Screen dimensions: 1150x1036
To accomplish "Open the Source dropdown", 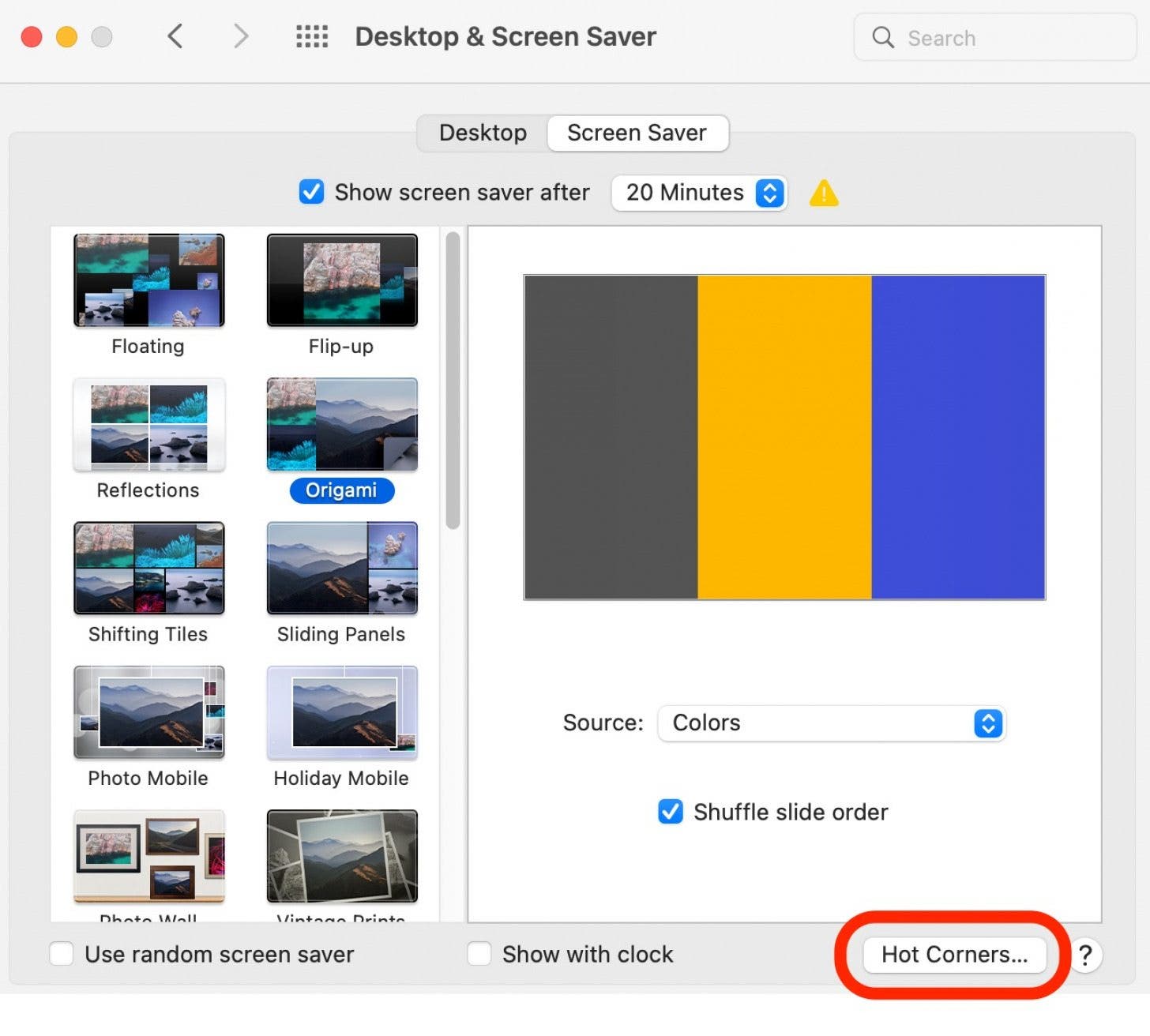I will click(x=830, y=723).
